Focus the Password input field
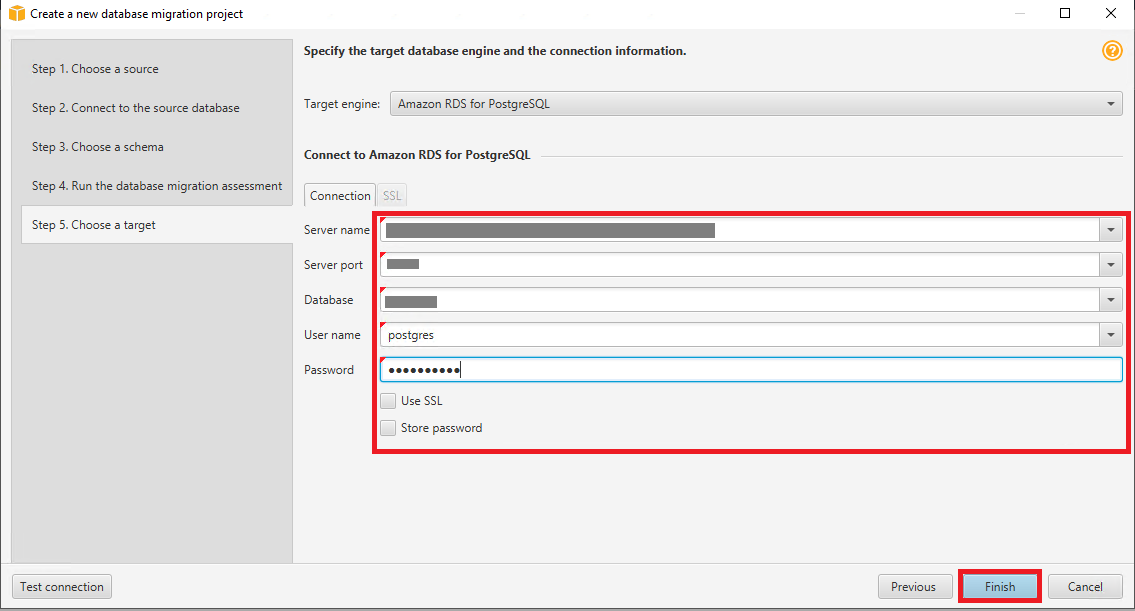This screenshot has height=611, width=1135. (x=750, y=370)
